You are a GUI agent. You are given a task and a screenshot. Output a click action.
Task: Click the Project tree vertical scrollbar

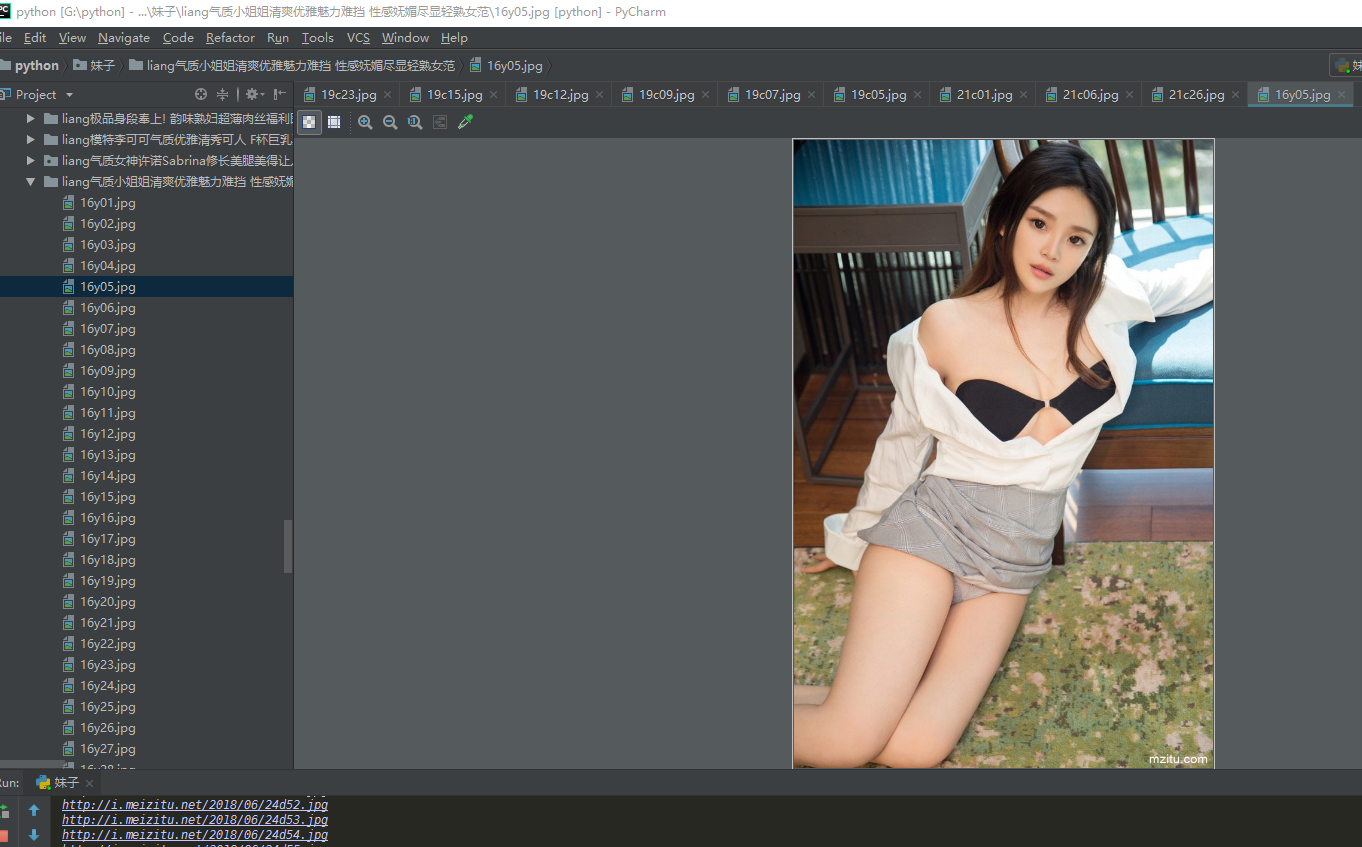click(288, 546)
